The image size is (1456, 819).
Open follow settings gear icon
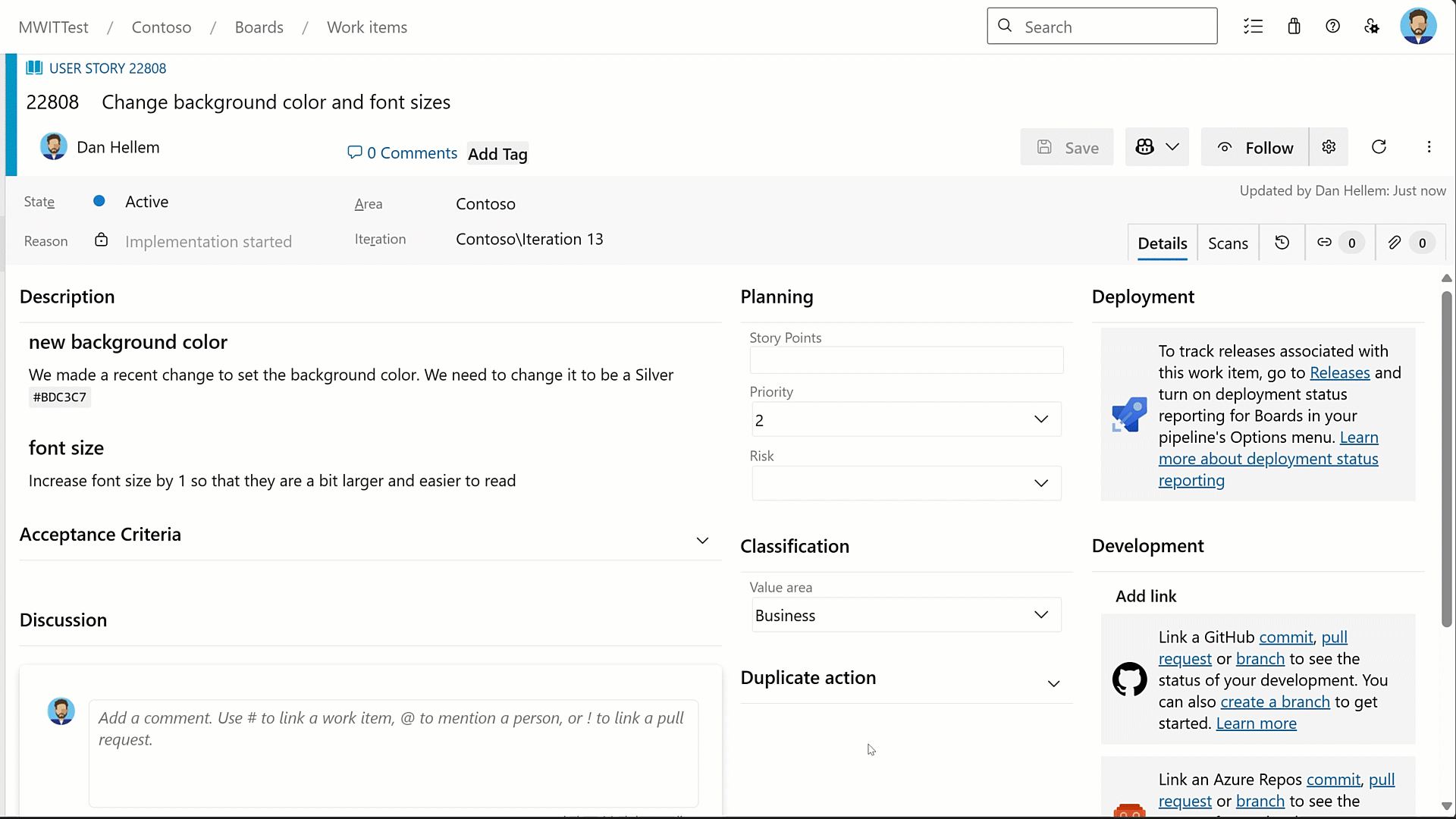tap(1329, 147)
